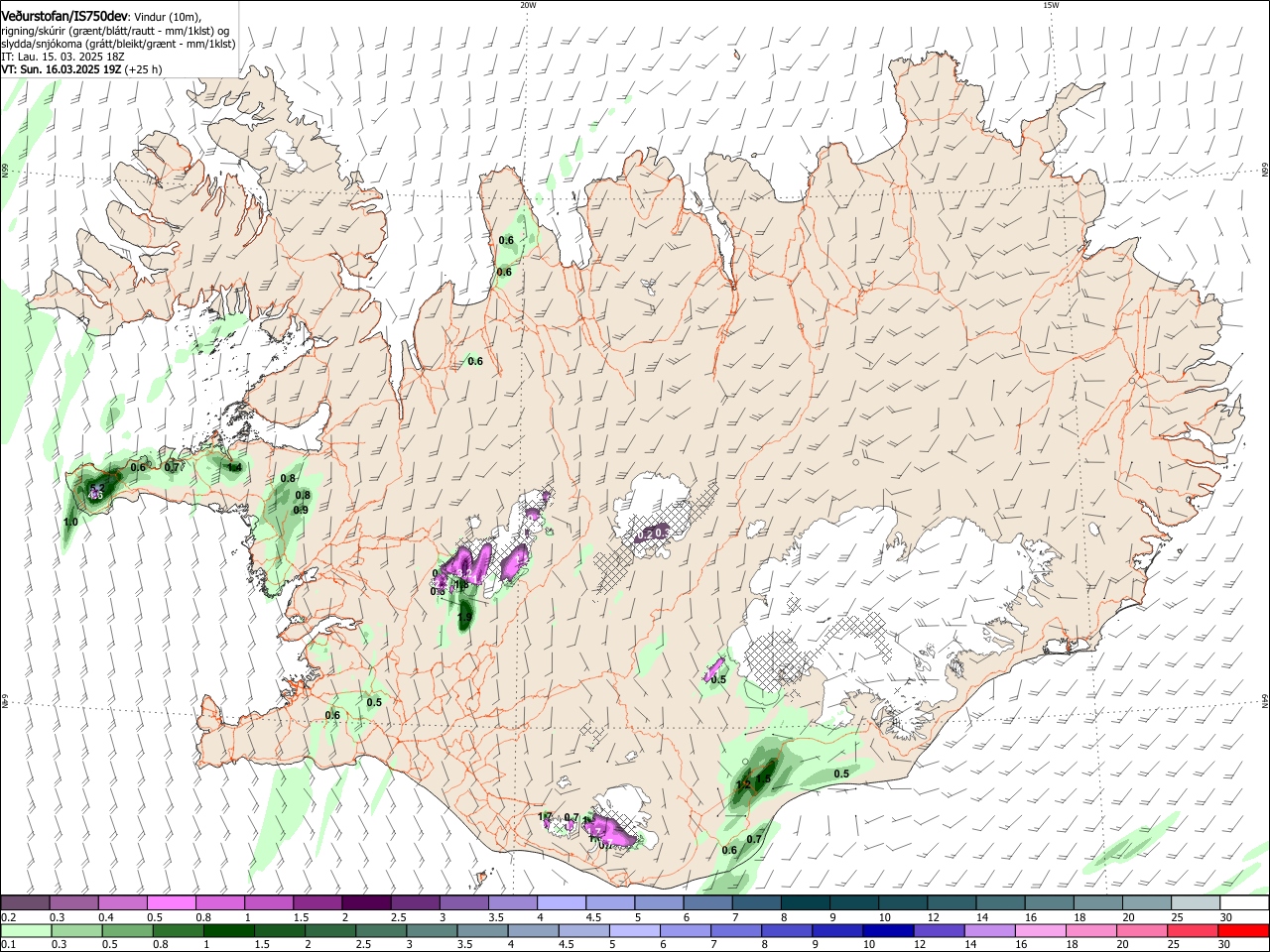This screenshot has height=952, width=1270.
Task: Click the '0.2' label under upper legend row
Action: coord(8,917)
